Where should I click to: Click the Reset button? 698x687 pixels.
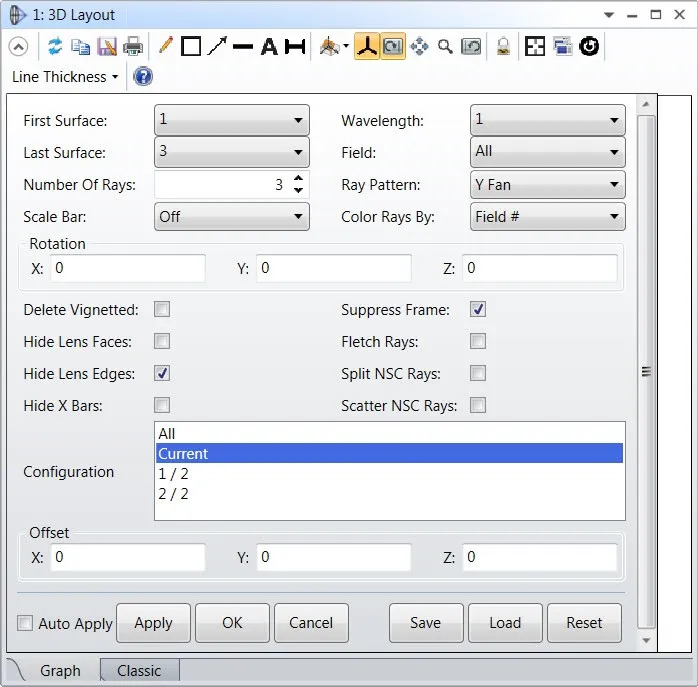(x=584, y=623)
